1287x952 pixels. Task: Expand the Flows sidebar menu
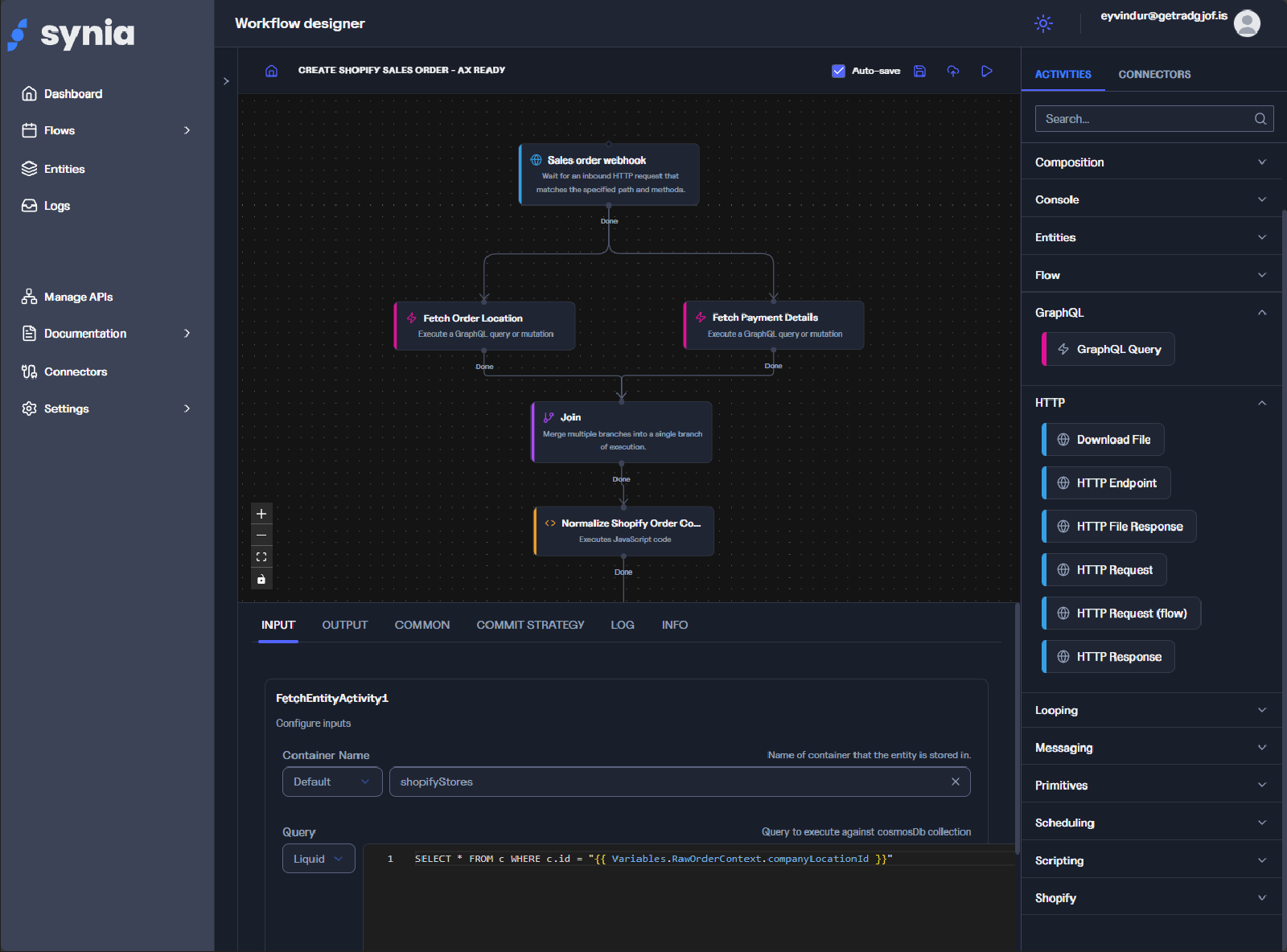(x=107, y=130)
